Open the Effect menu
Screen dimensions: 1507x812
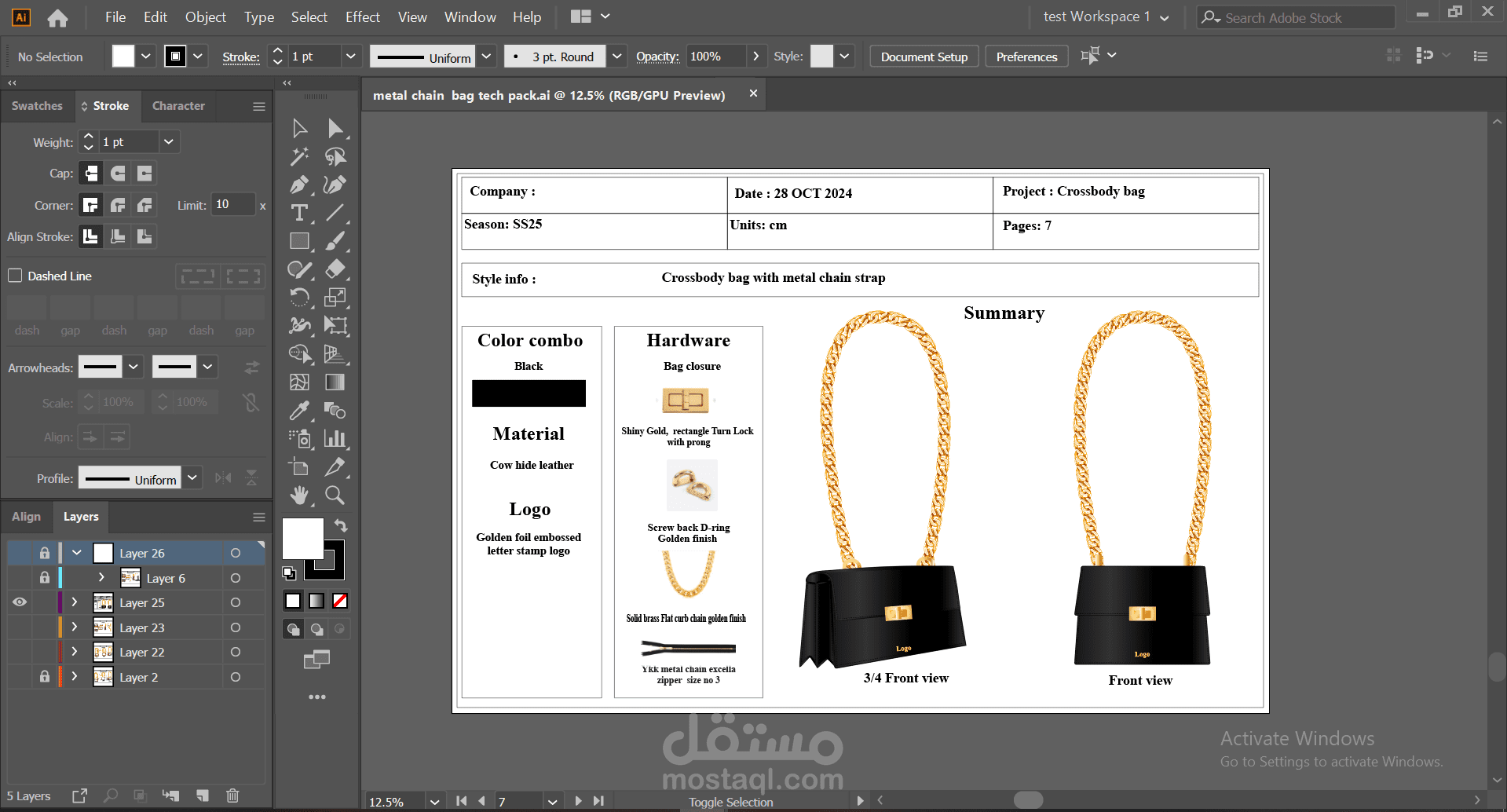[363, 16]
